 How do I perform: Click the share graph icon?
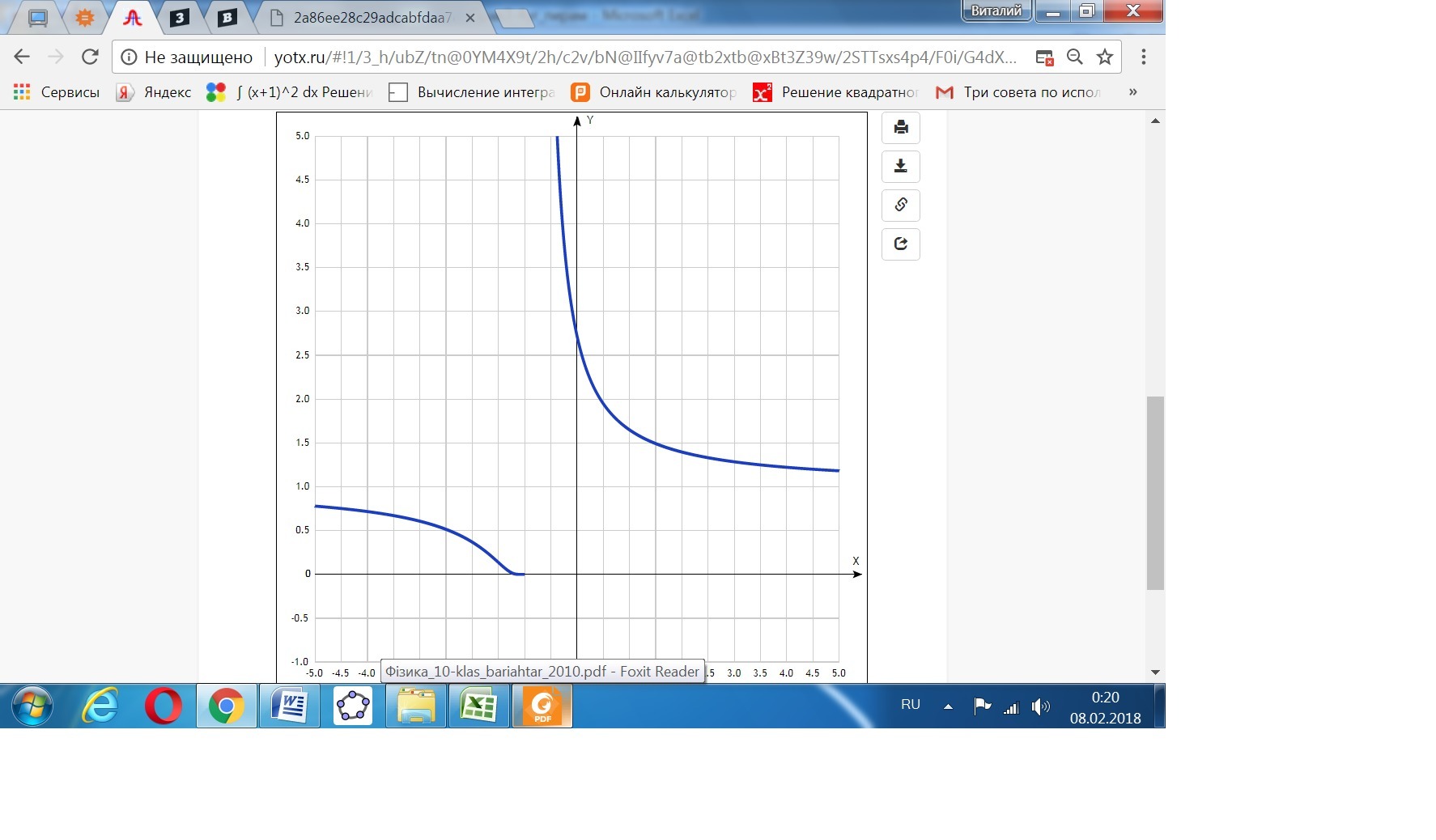900,244
